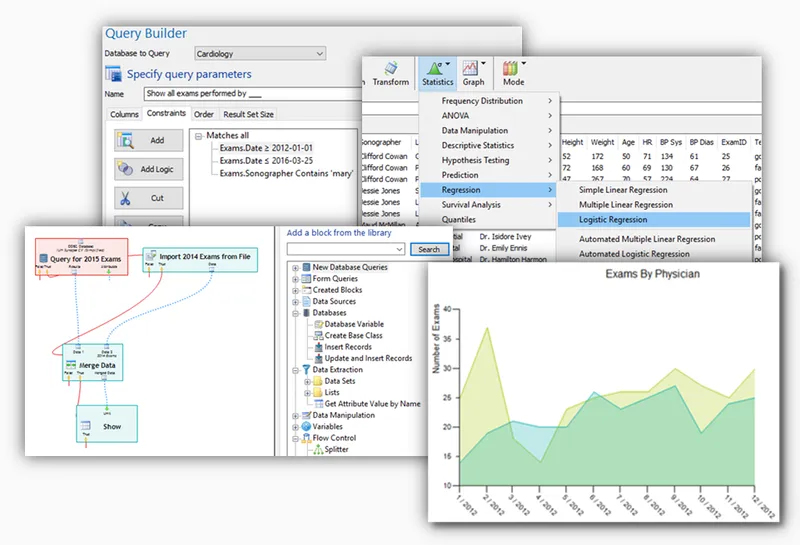Image resolution: width=800 pixels, height=545 pixels.
Task: Click the Data Sources icon
Action: click(x=306, y=301)
